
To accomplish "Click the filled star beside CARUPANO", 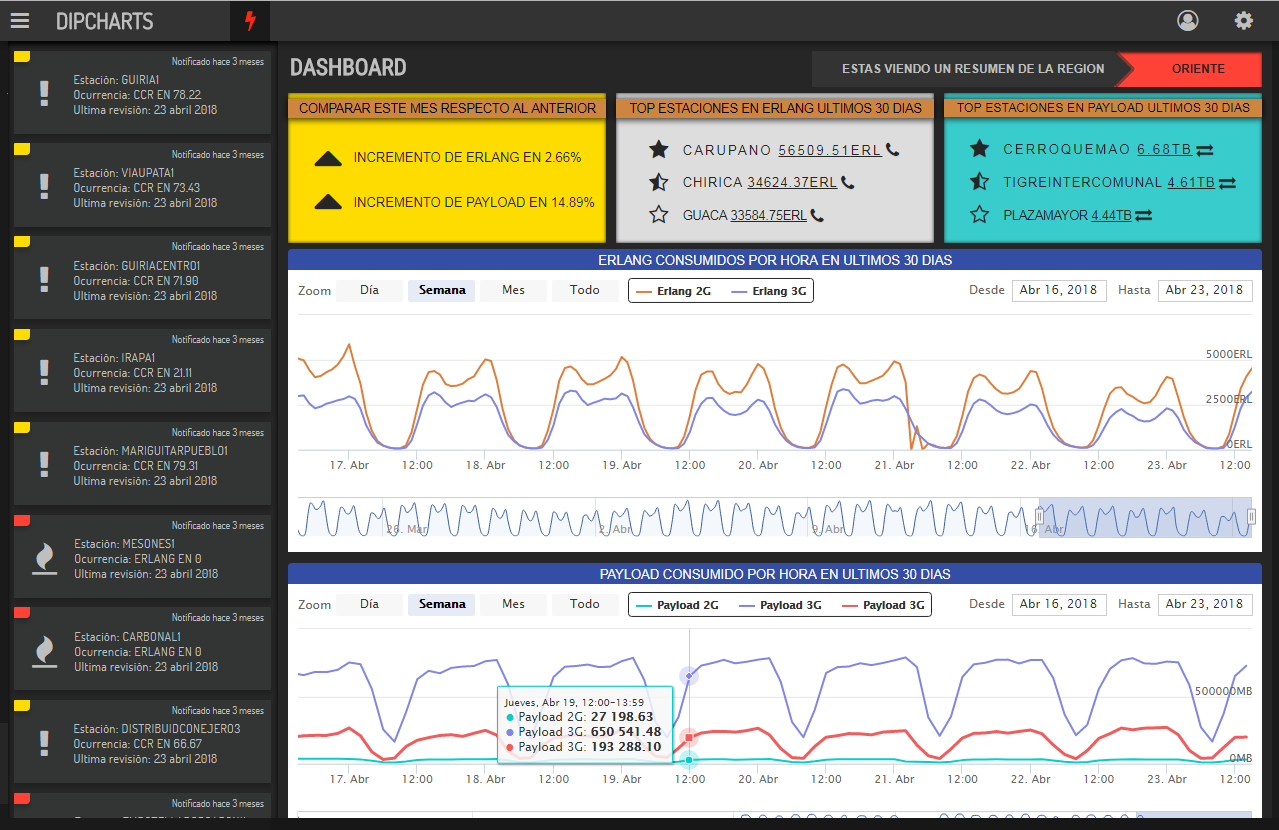I will pyautogui.click(x=658, y=150).
